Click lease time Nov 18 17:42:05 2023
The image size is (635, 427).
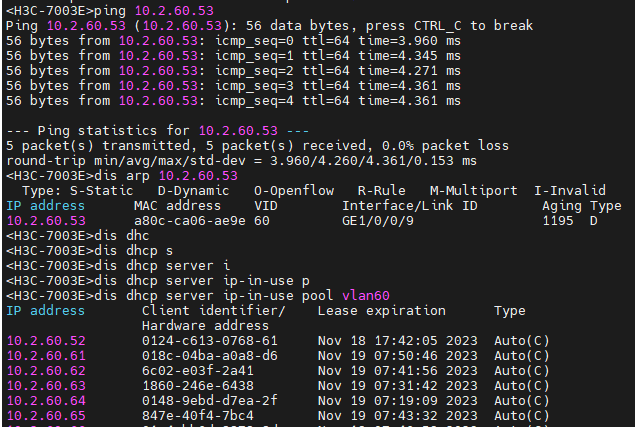389,340
